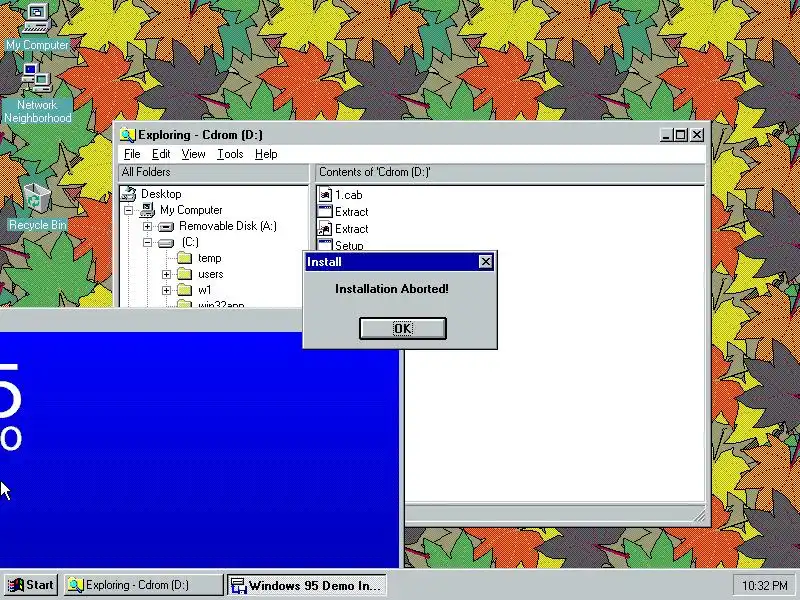Close the Install dialog with X

click(x=485, y=262)
